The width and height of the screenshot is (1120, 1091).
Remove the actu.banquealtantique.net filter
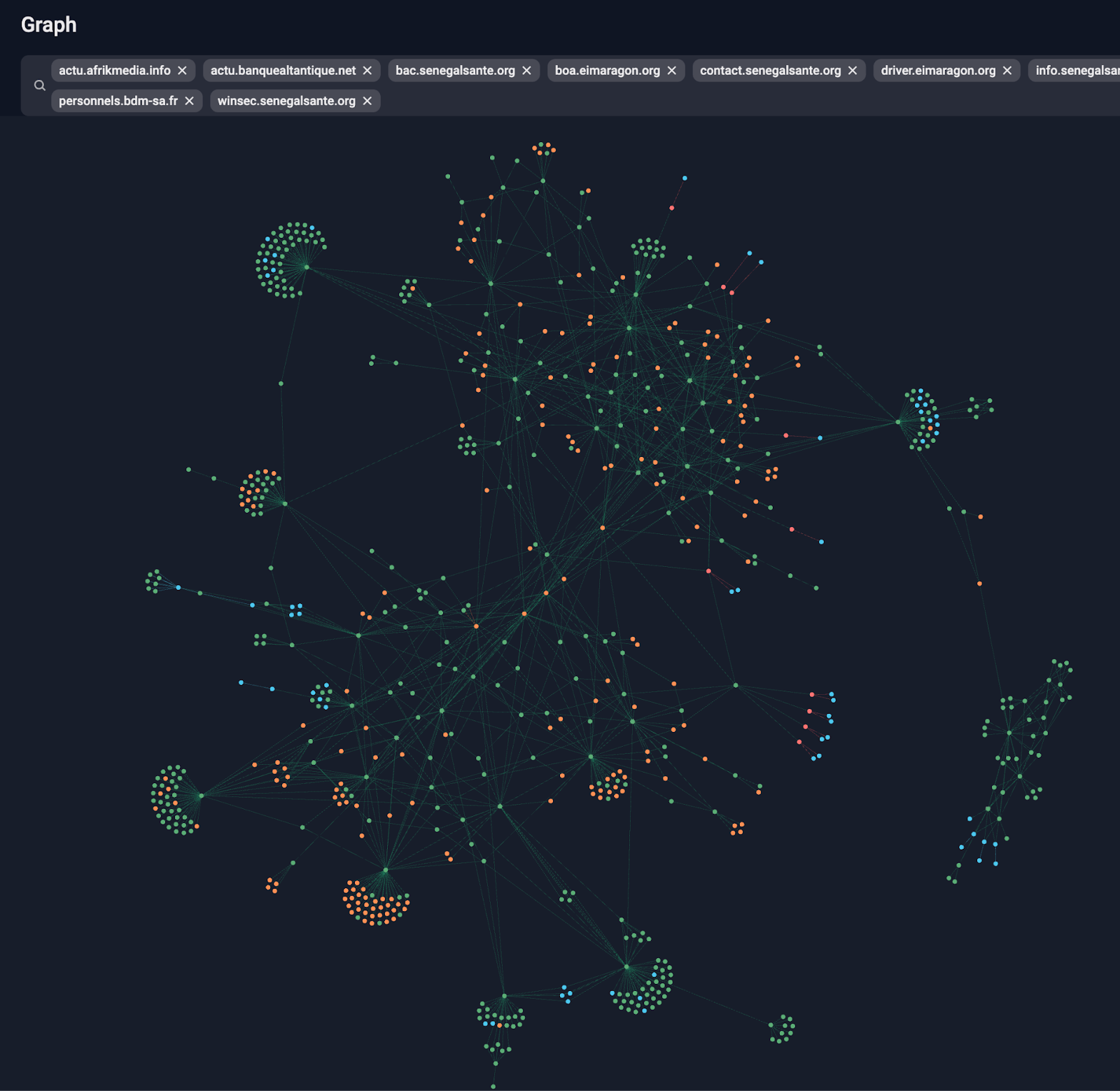(x=367, y=70)
